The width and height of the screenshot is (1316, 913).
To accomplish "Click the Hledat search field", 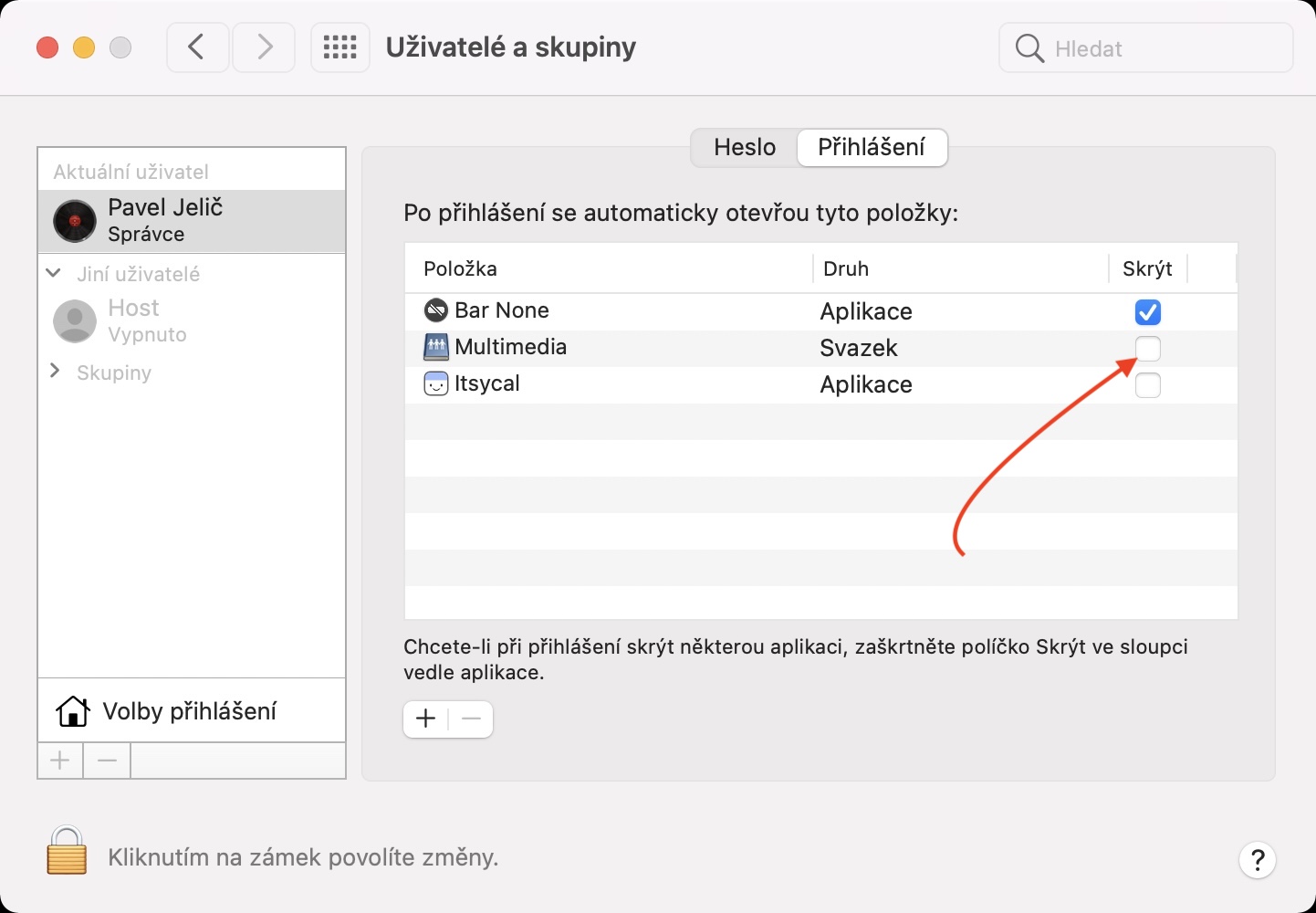I will 1159,48.
